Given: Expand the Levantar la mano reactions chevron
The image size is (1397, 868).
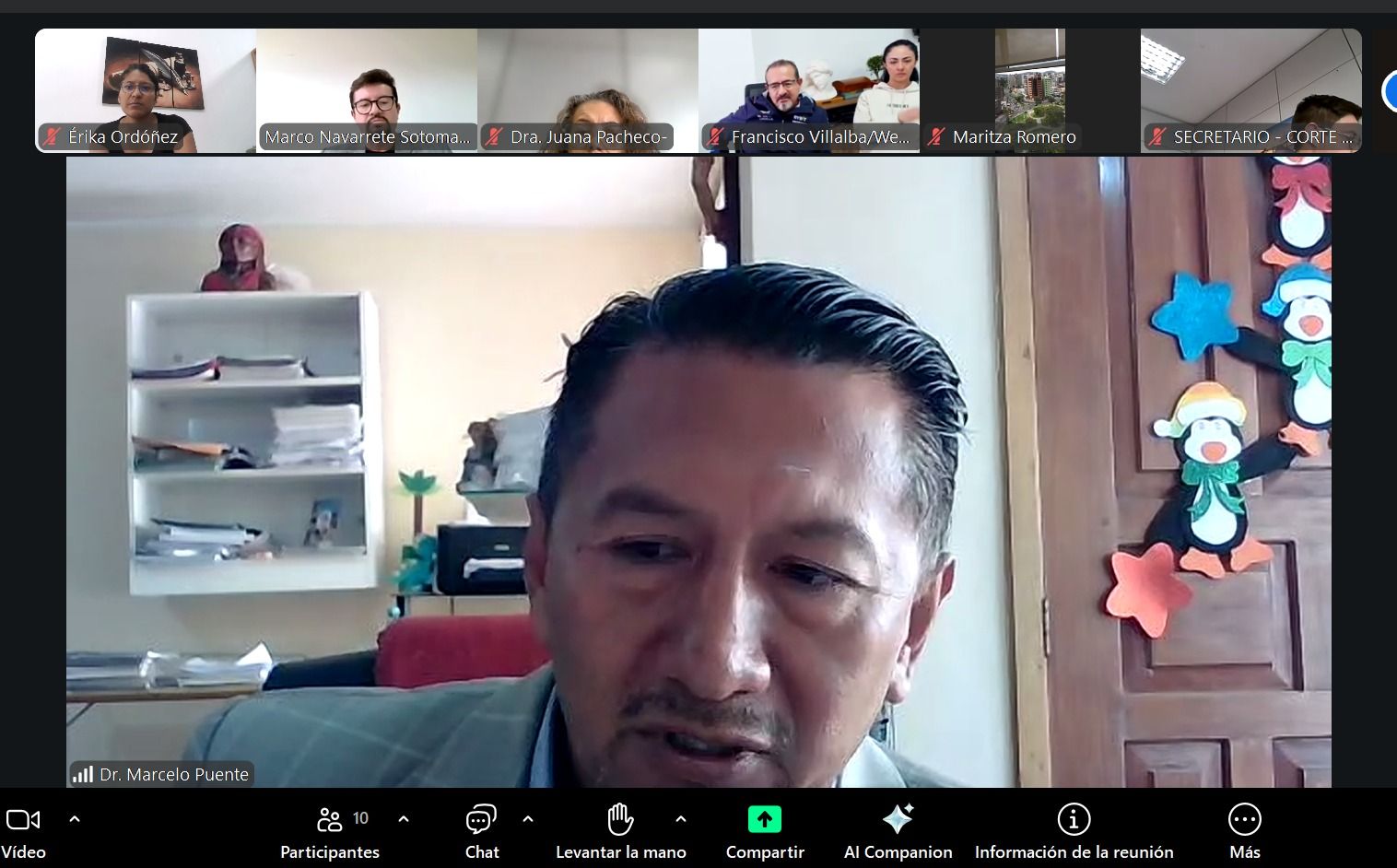Looking at the screenshot, I should tap(681, 818).
